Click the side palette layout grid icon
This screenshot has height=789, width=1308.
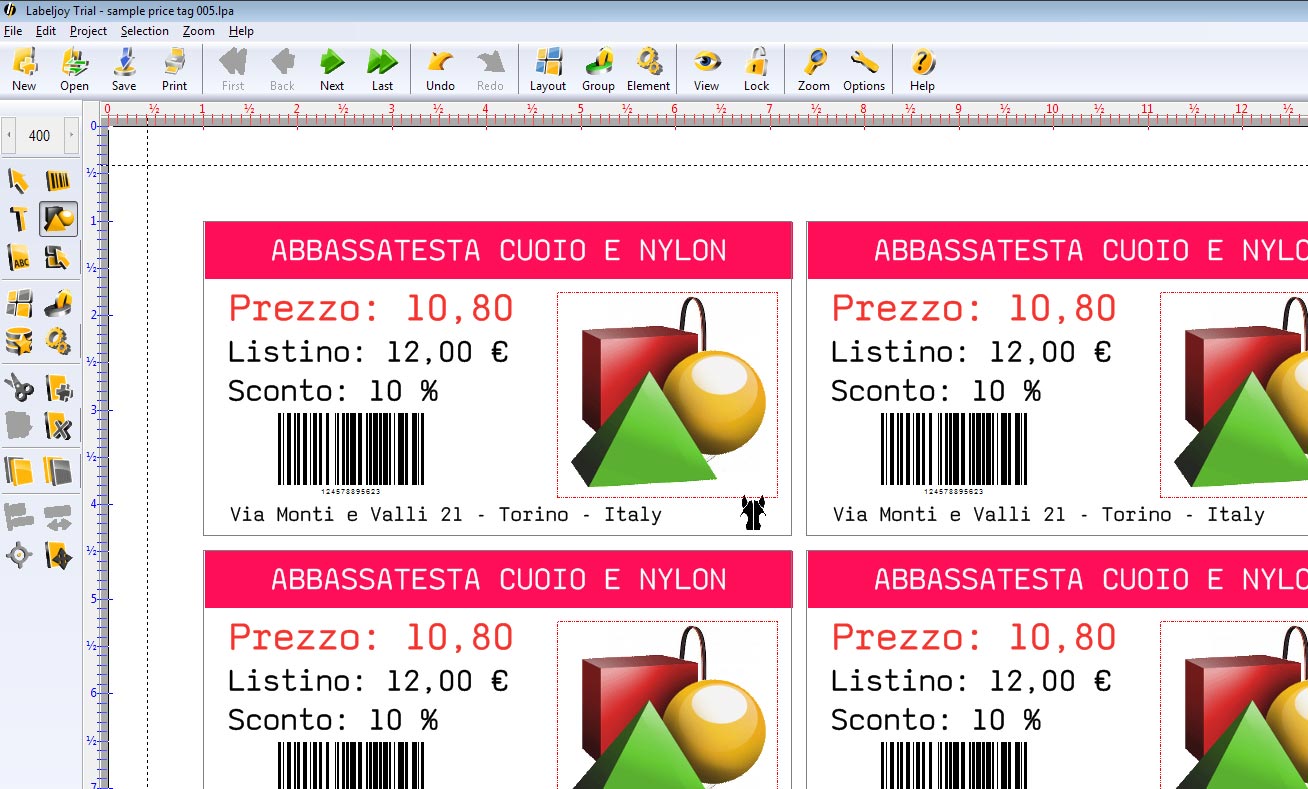[19, 302]
